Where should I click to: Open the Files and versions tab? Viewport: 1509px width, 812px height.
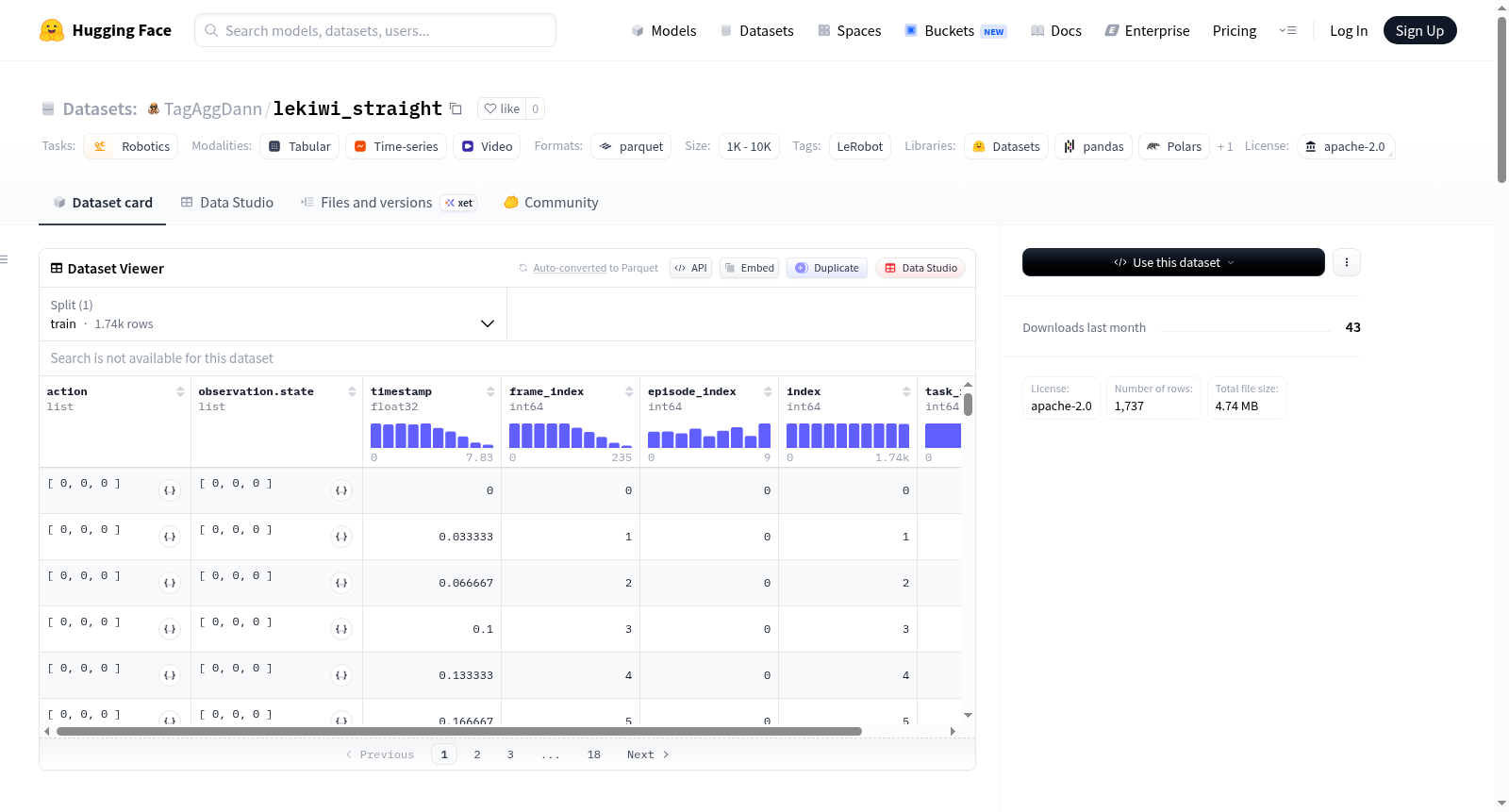coord(389,203)
